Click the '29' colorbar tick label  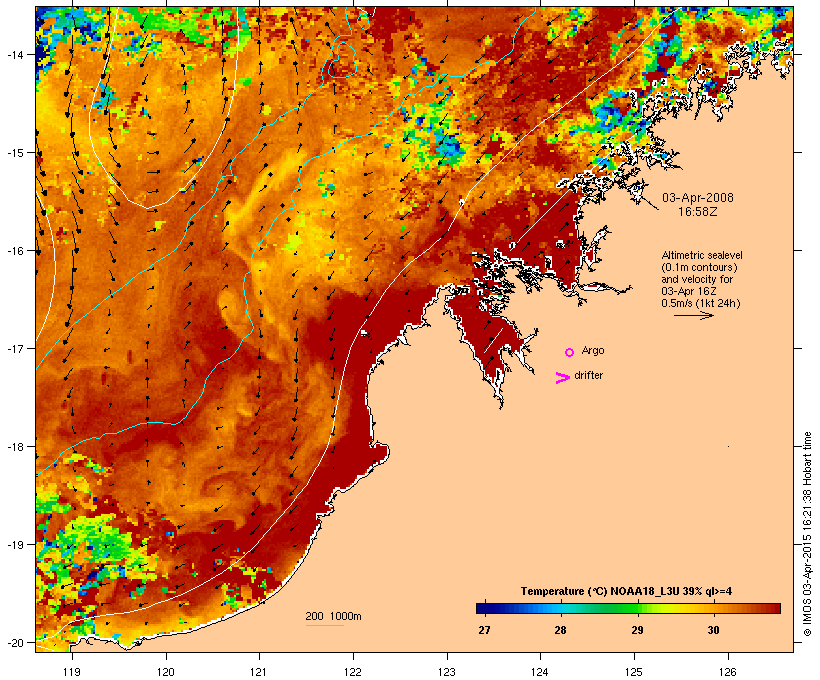637,630
